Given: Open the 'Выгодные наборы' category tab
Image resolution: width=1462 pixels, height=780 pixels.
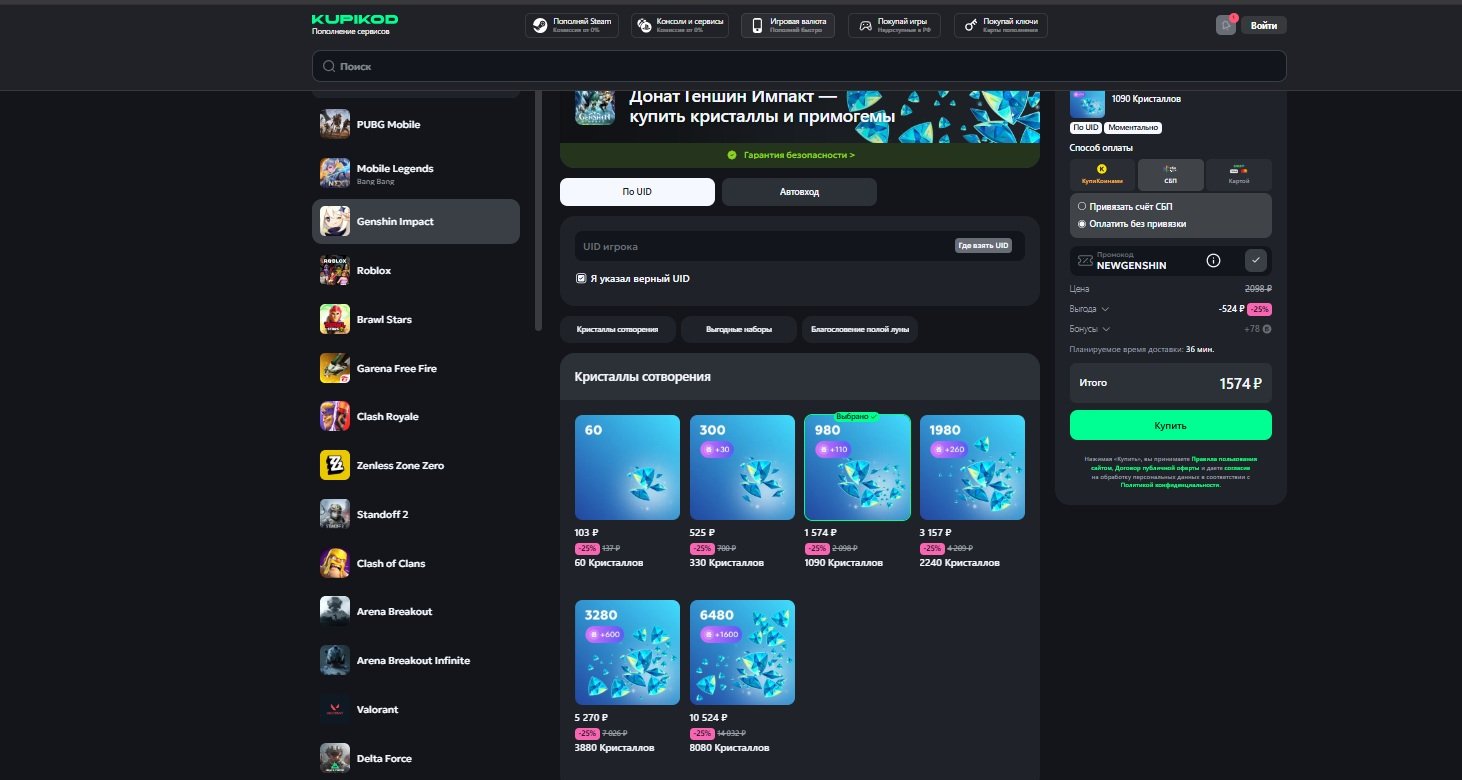Looking at the screenshot, I should pyautogui.click(x=739, y=329).
